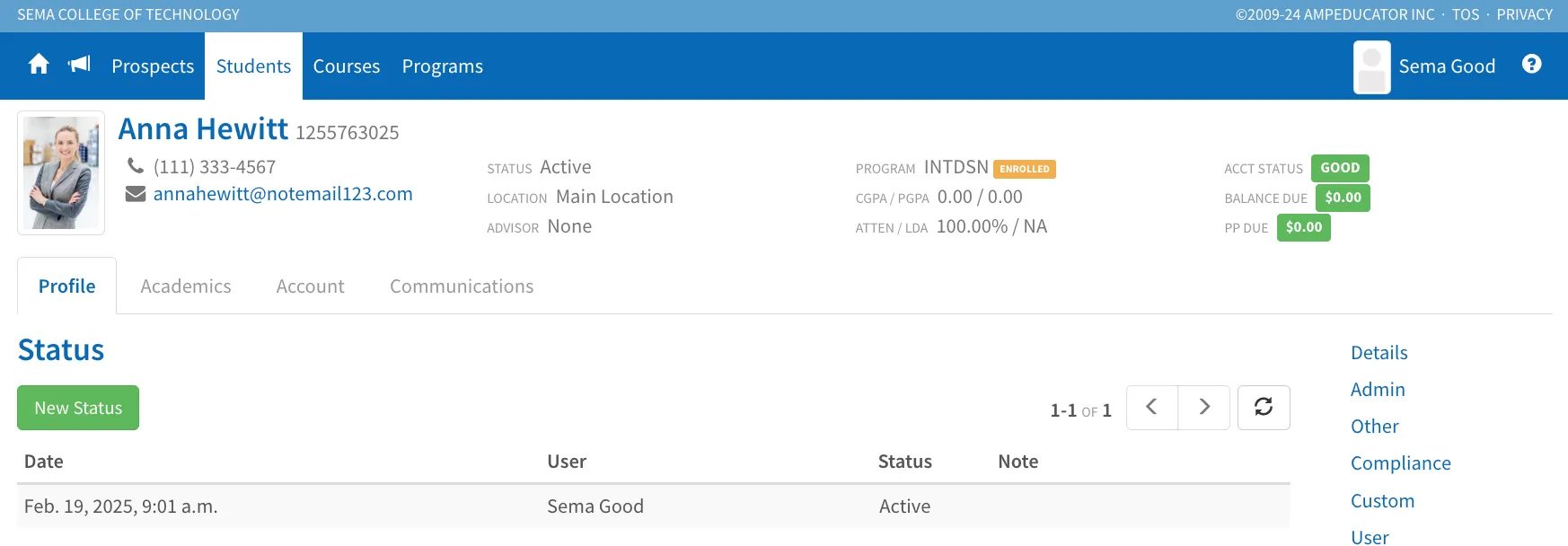Open the Courses menu
Screen dimensions: 1568x546
pyautogui.click(x=347, y=66)
